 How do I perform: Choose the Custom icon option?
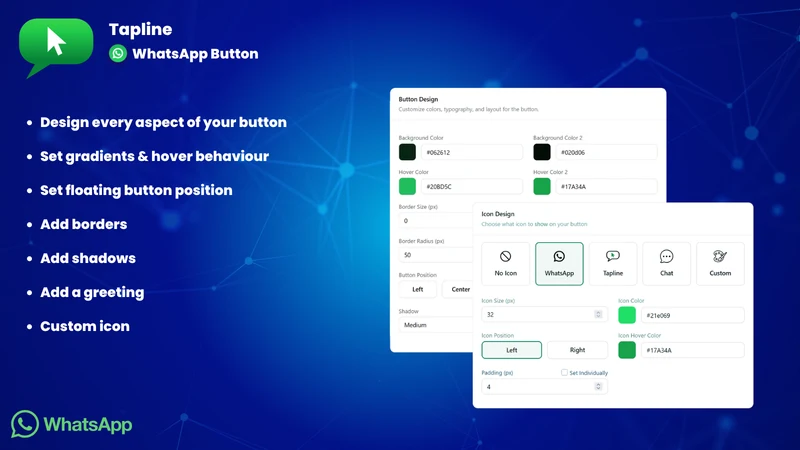[720, 264]
